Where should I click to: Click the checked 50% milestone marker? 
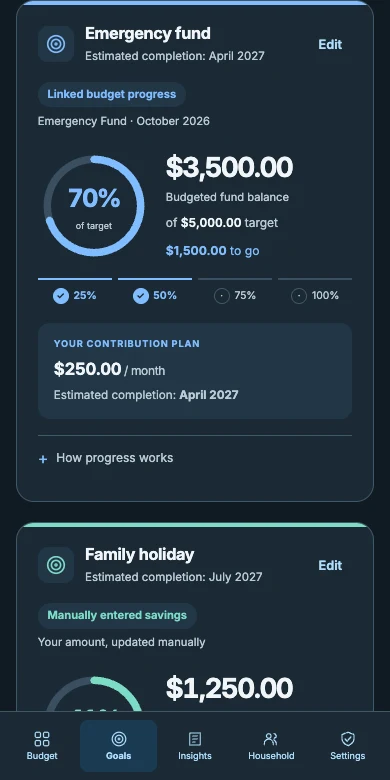tap(141, 296)
